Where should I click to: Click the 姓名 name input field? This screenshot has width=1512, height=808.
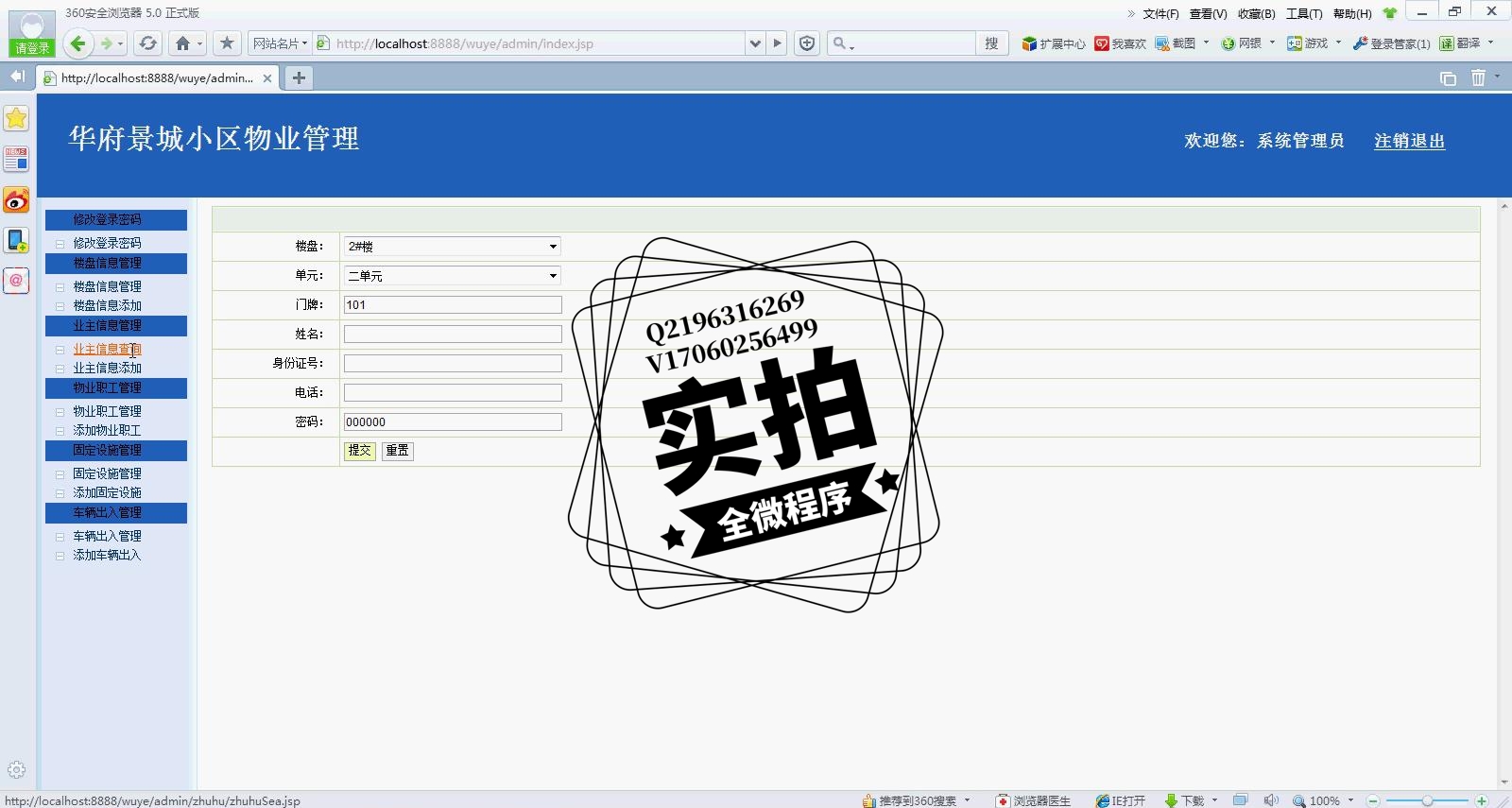tap(453, 335)
